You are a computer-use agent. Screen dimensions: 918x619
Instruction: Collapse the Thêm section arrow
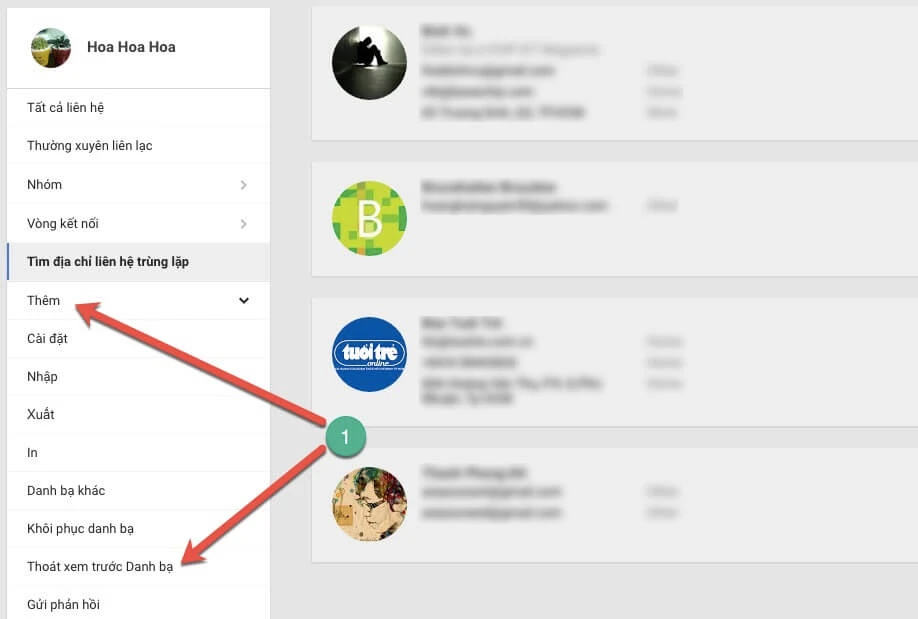244,300
